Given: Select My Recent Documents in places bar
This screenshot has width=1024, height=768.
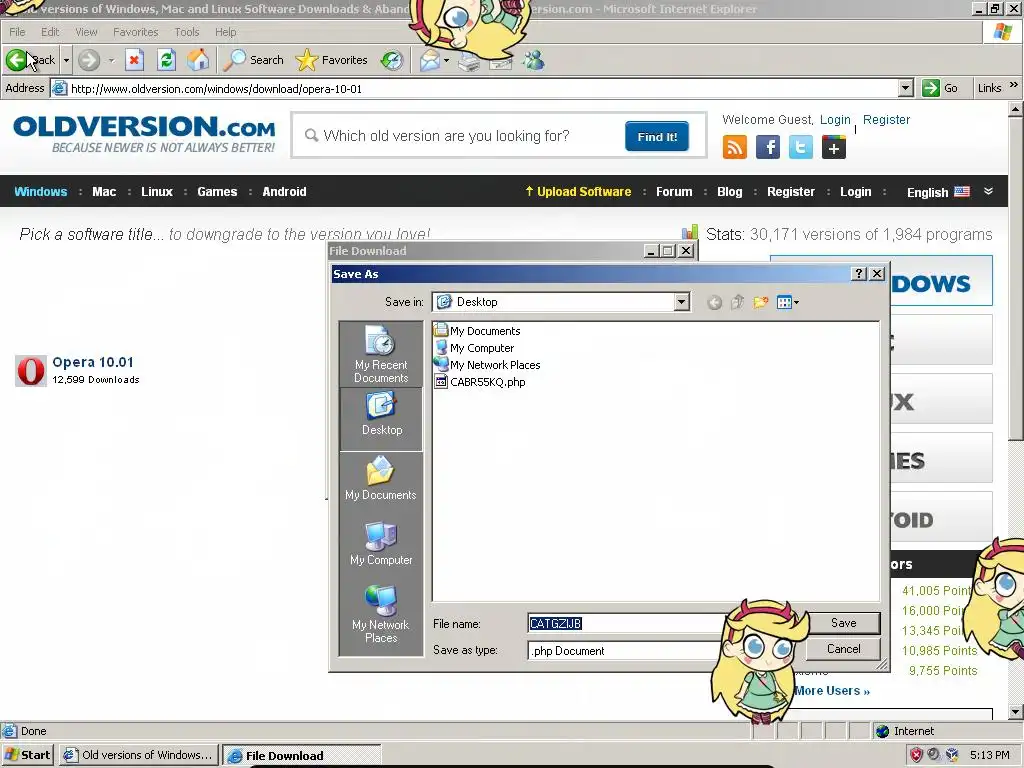Looking at the screenshot, I should (381, 355).
